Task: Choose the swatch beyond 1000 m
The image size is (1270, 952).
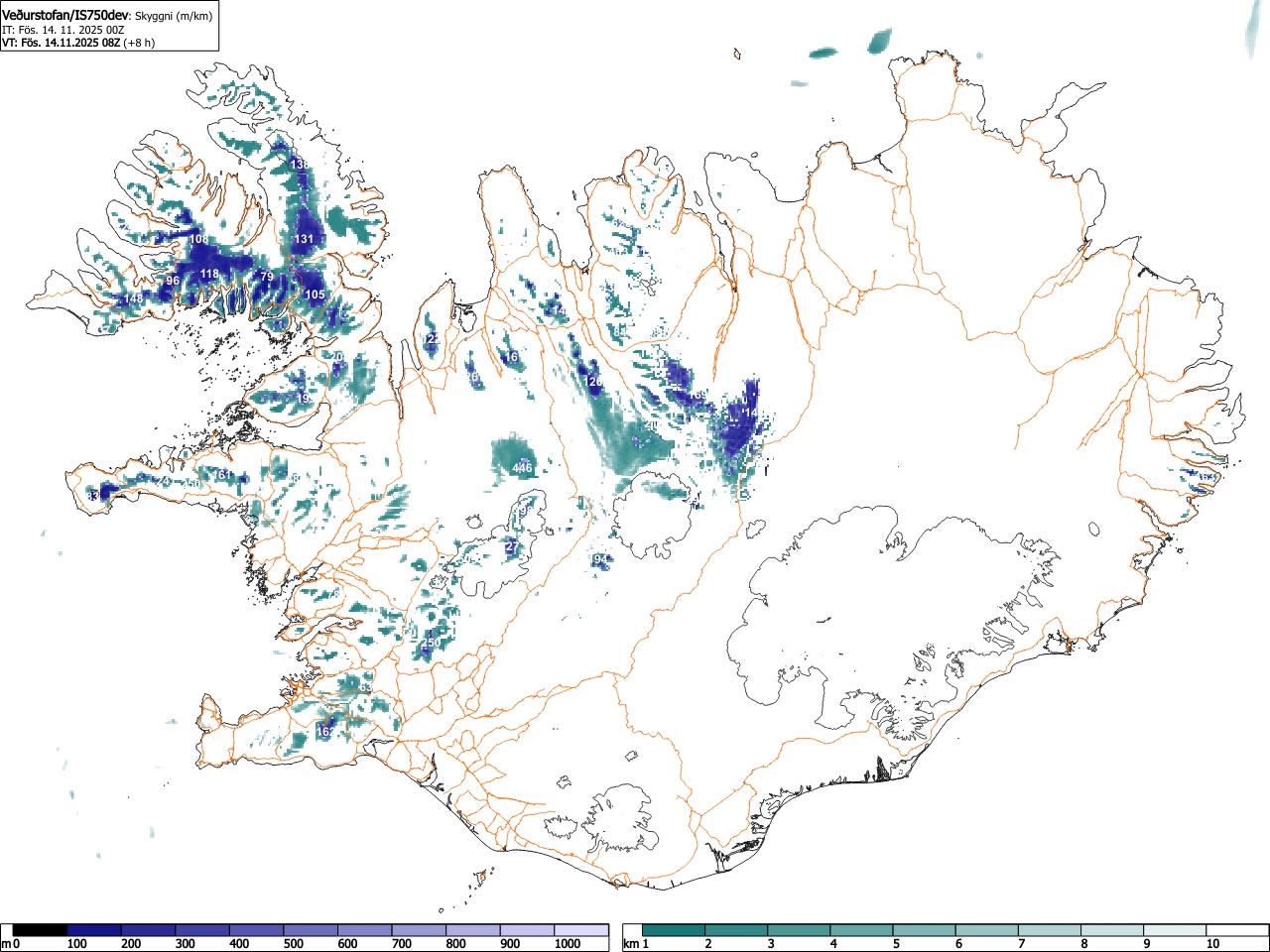Action: 581,930
